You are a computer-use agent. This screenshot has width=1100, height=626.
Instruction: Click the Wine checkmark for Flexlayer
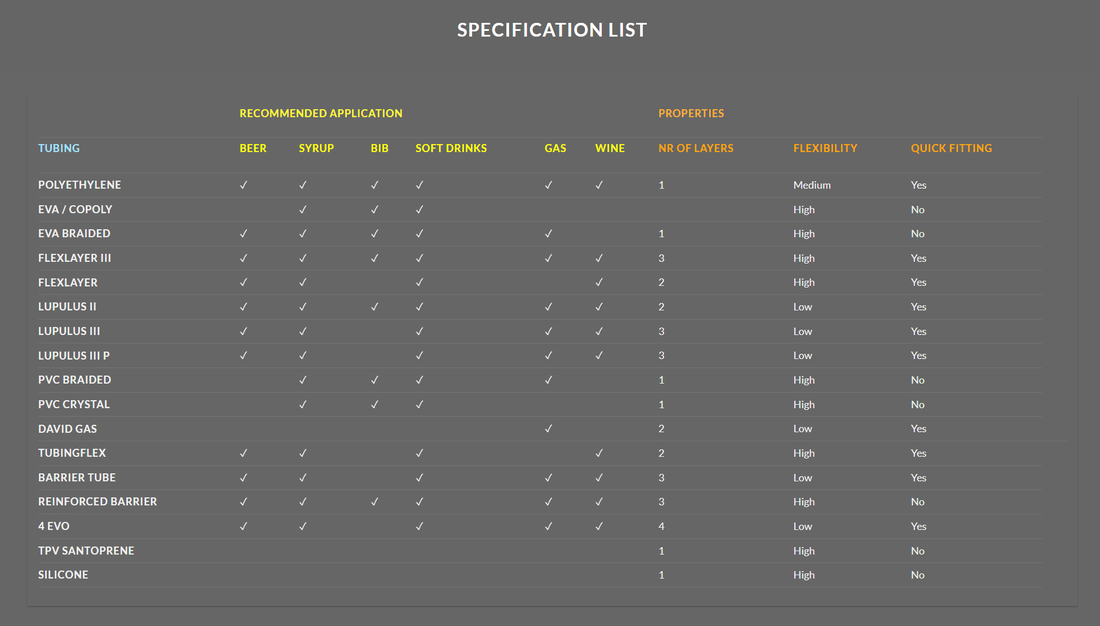click(x=599, y=283)
